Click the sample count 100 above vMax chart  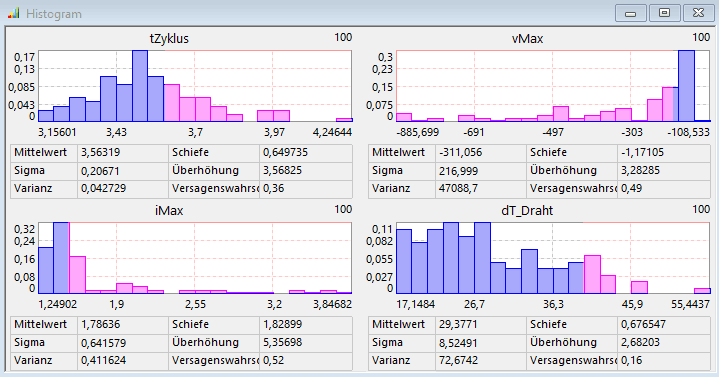(x=701, y=37)
